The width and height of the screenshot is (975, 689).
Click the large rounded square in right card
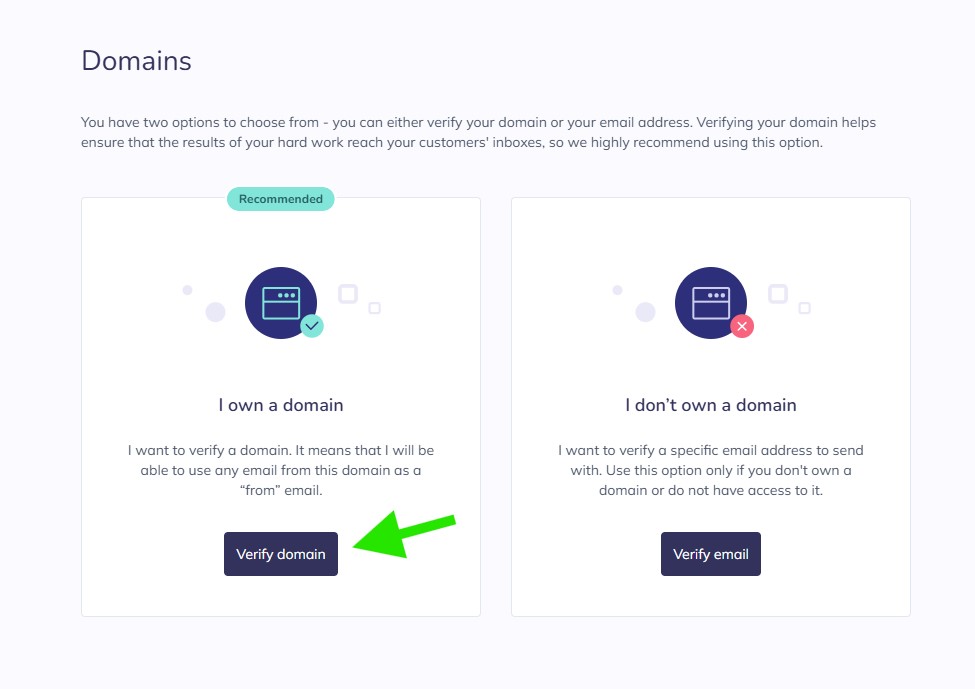click(x=778, y=293)
